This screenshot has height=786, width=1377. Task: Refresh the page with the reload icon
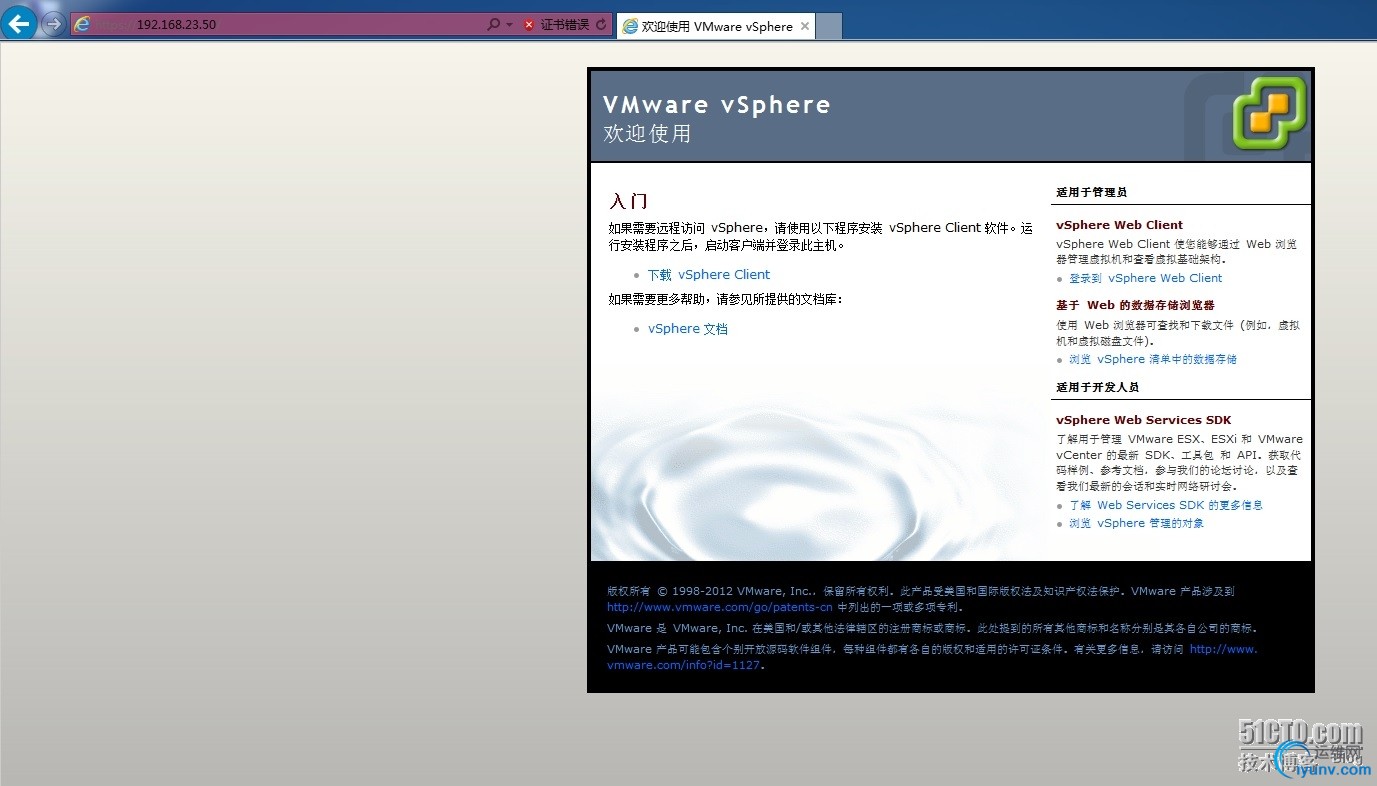pyautogui.click(x=601, y=25)
